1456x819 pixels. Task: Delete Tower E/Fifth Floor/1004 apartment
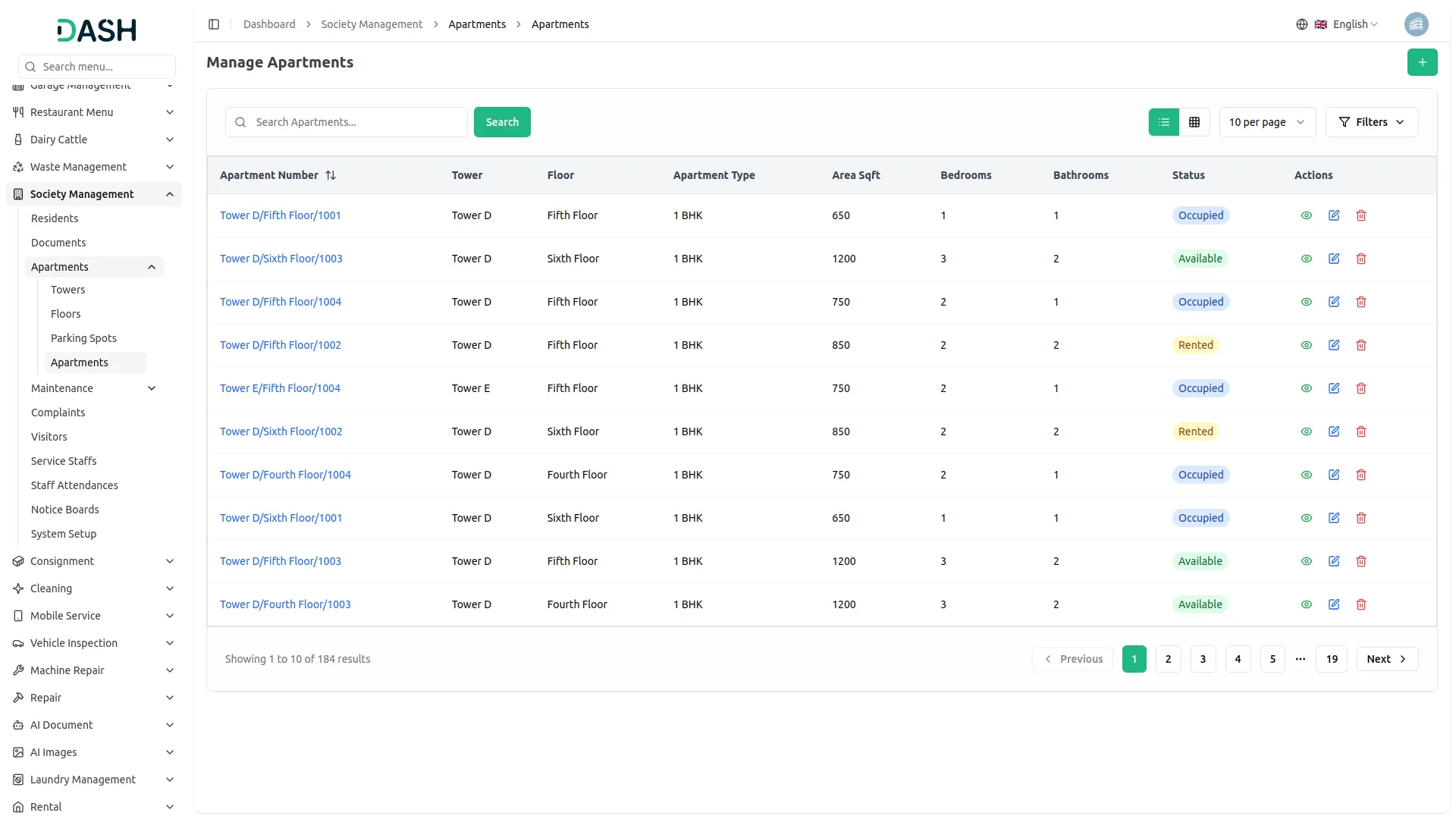[x=1361, y=388]
